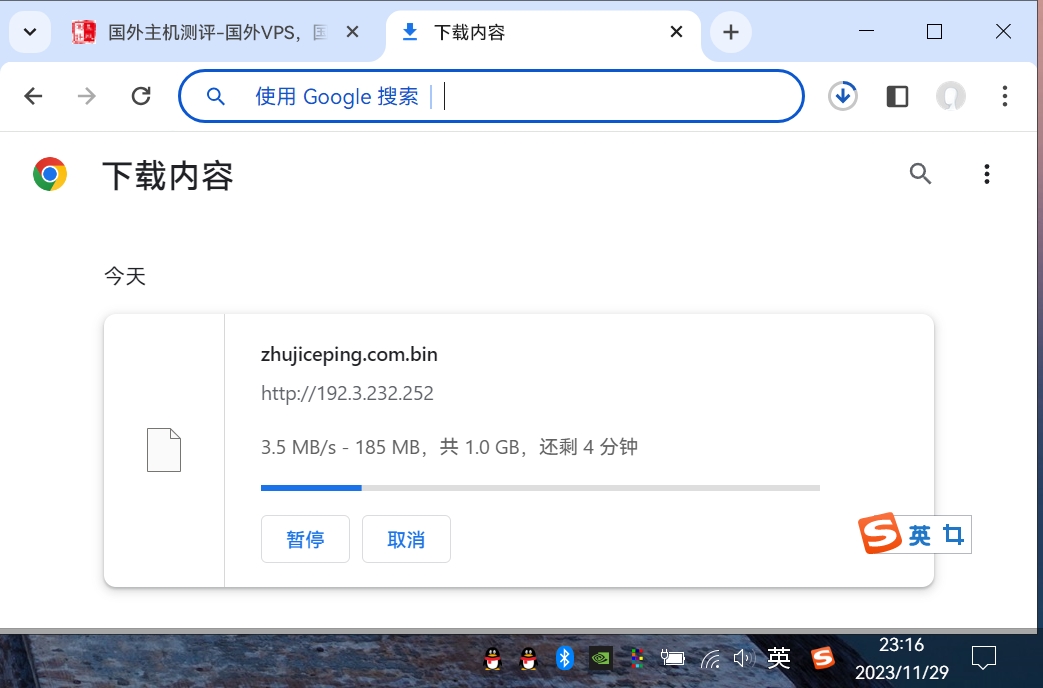Focus the Google search address bar

click(491, 96)
